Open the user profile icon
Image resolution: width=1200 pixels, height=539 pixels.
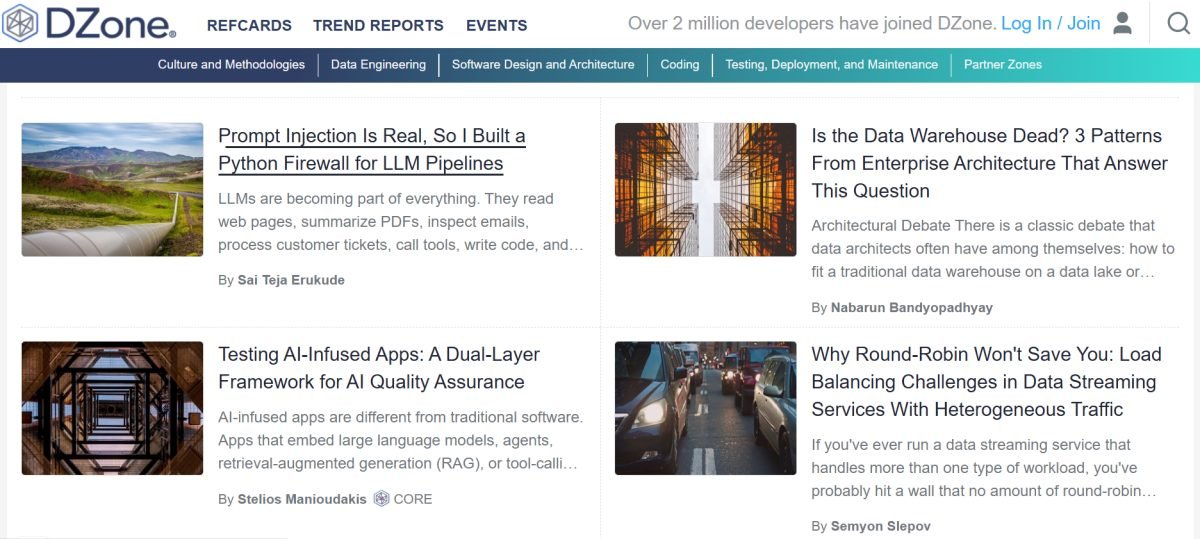point(1123,23)
